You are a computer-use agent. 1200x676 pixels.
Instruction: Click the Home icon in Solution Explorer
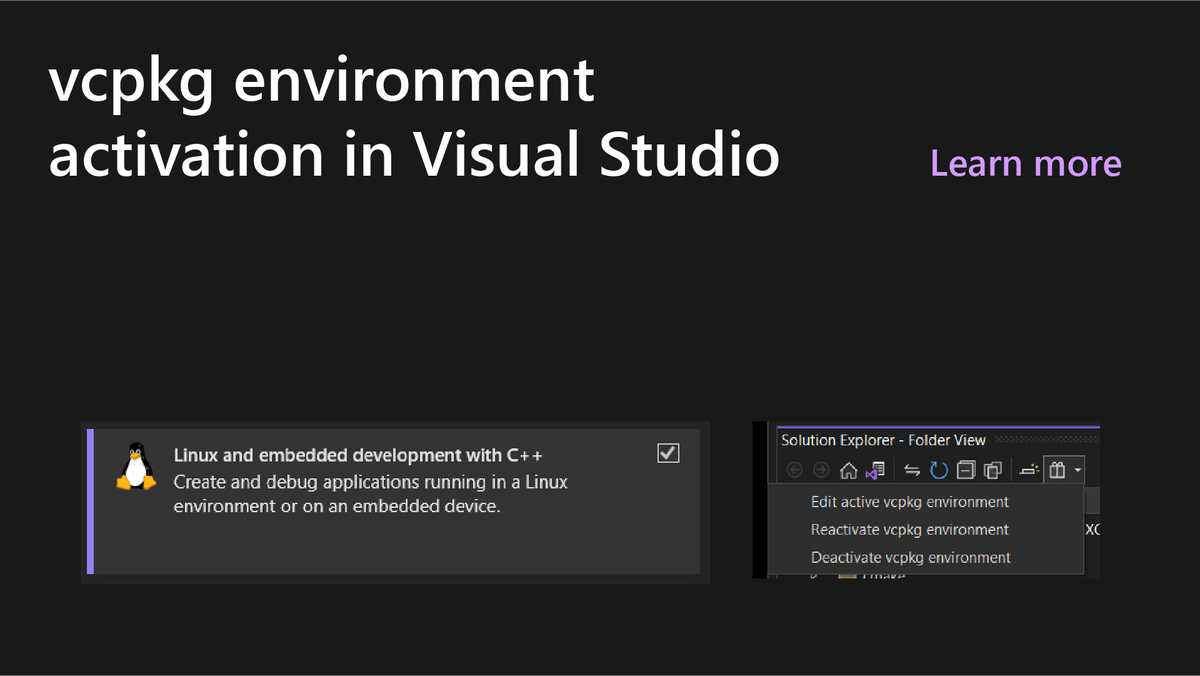[x=849, y=470]
